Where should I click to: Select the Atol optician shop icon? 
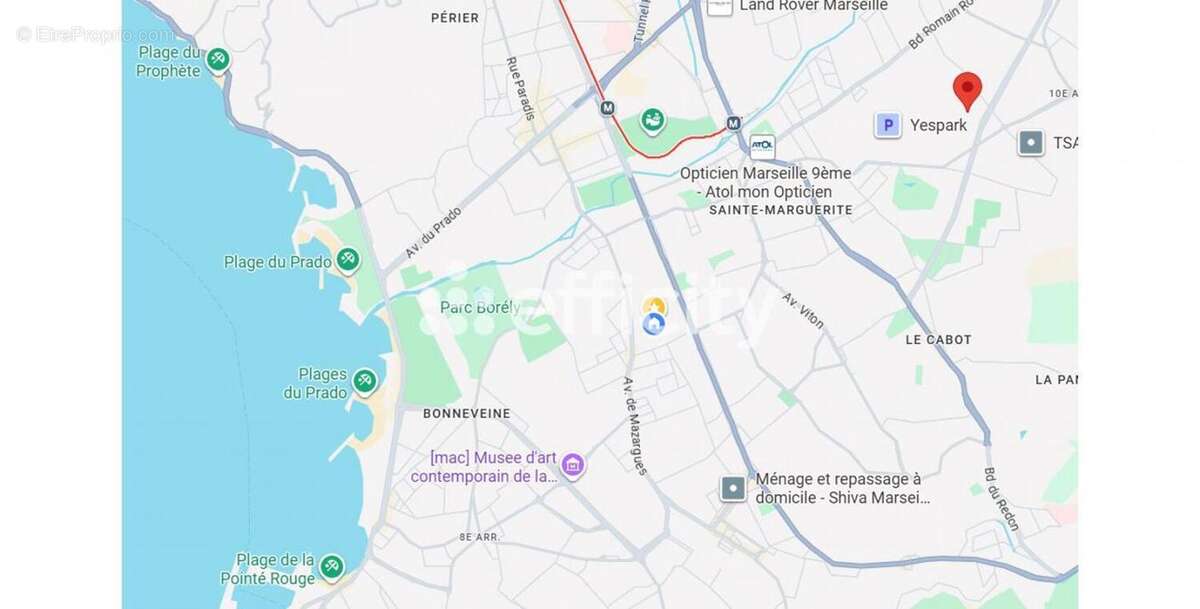[x=762, y=147]
